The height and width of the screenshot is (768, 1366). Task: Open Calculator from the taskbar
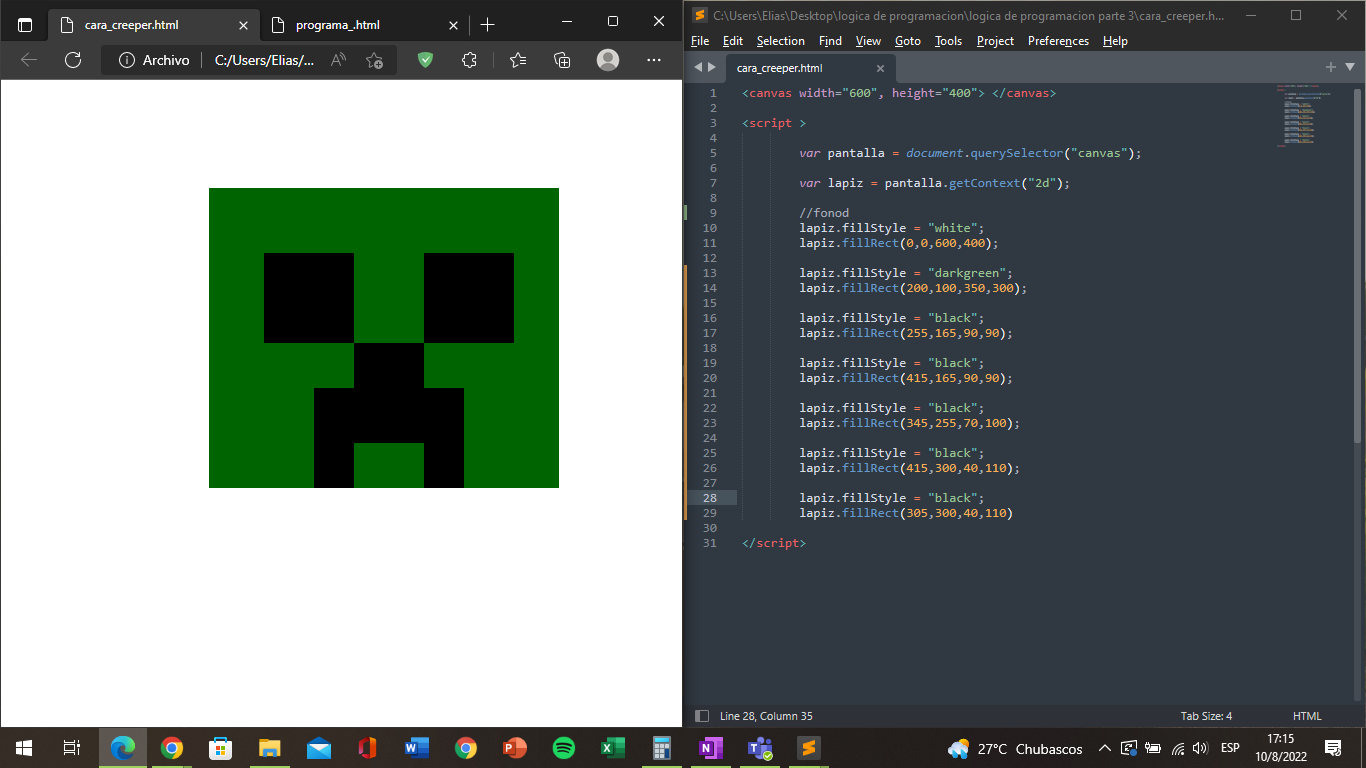[661, 748]
